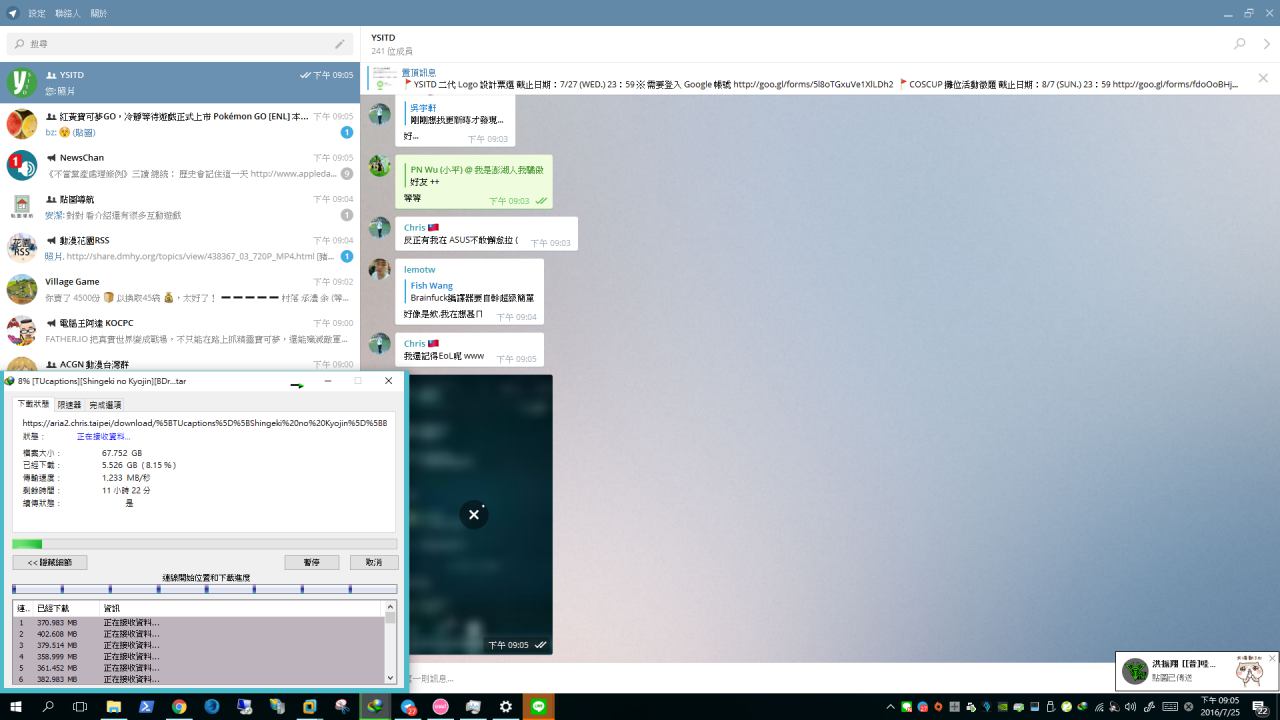Viewport: 1280px width, 720px height.
Task: Show hidden system tray icons
Action: [x=891, y=707]
